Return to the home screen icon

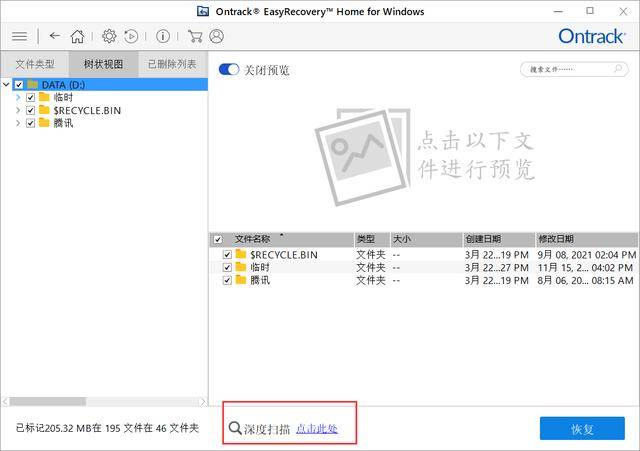tap(77, 36)
